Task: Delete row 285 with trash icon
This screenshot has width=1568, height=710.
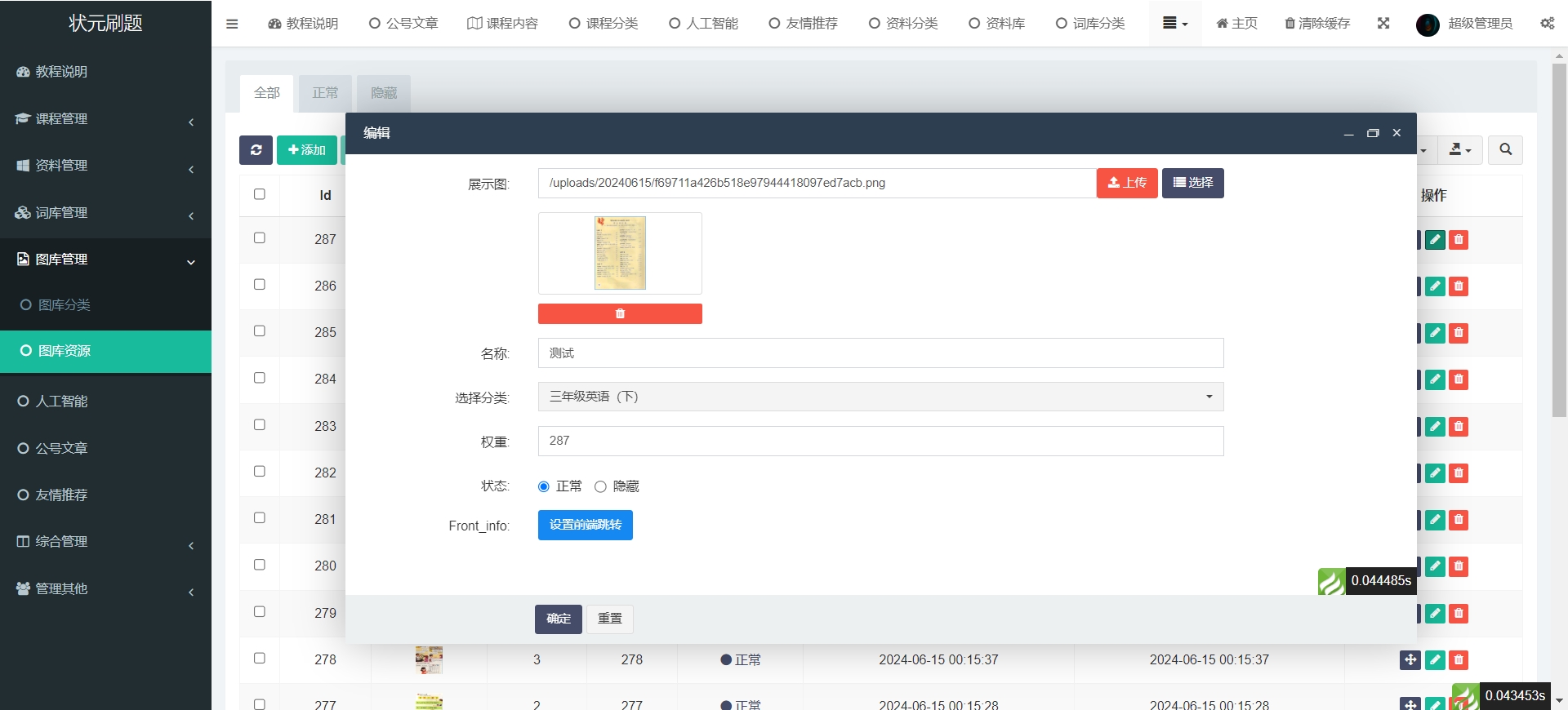Action: [1459, 333]
